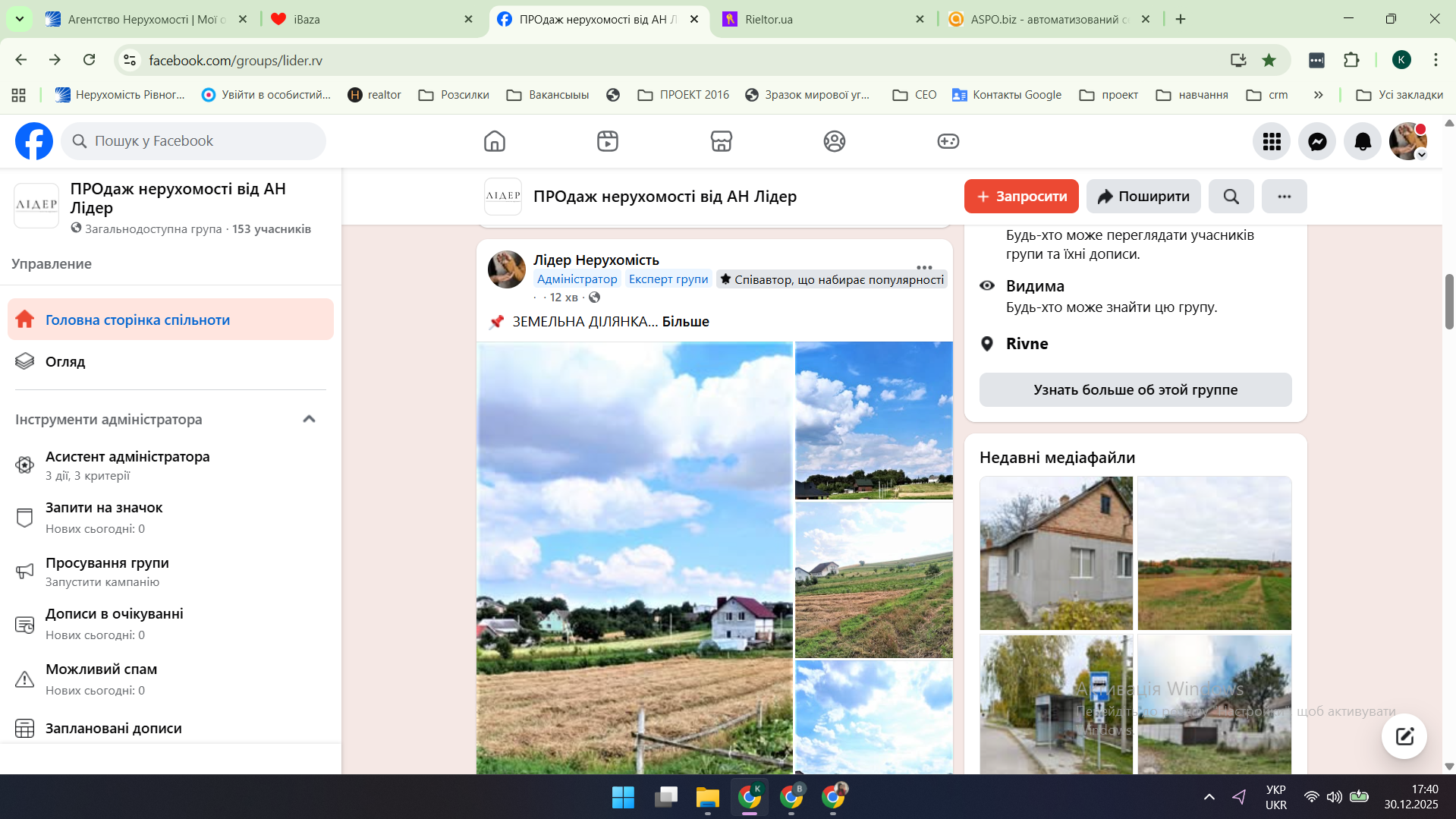Click the Запросити button
This screenshot has height=819, width=1456.
tap(1020, 197)
